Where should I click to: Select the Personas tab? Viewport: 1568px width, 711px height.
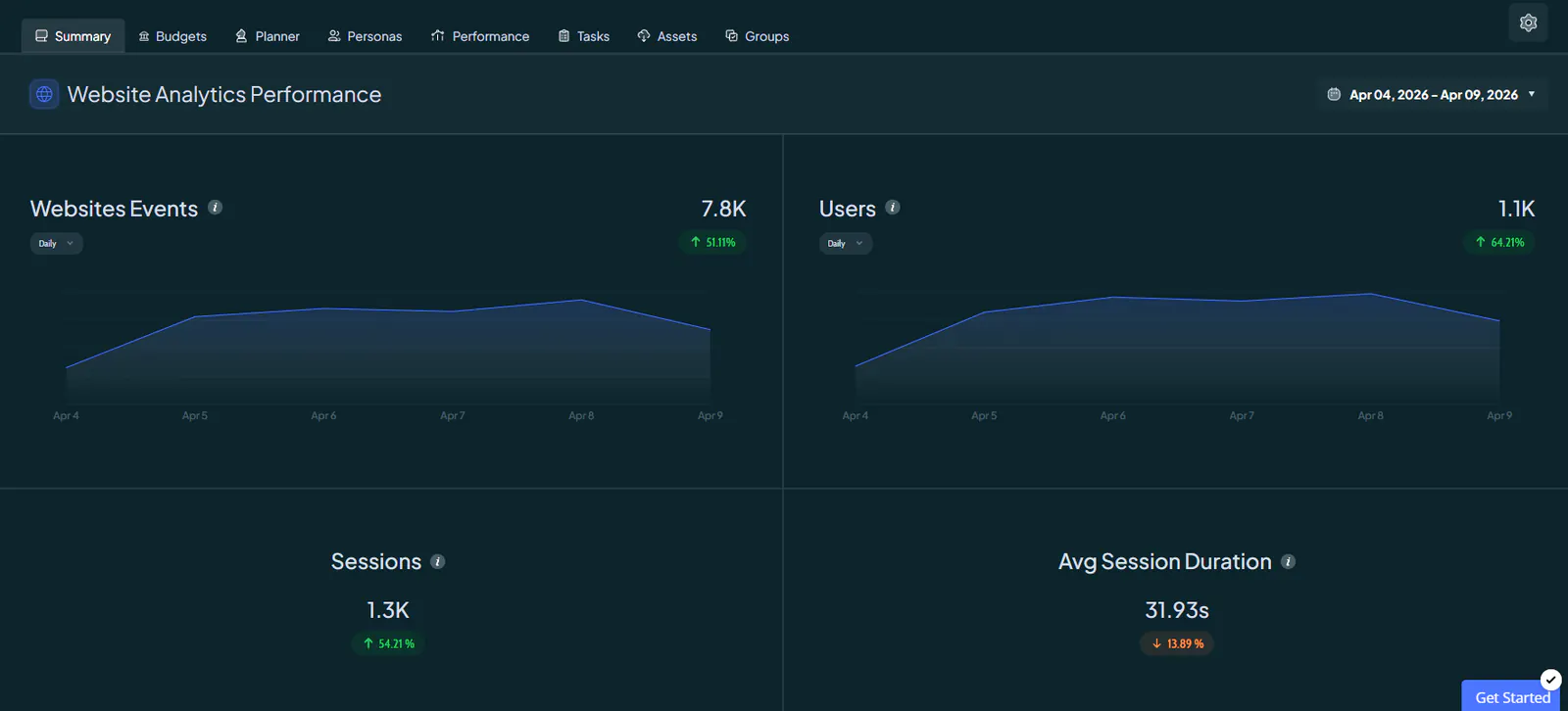coord(365,36)
